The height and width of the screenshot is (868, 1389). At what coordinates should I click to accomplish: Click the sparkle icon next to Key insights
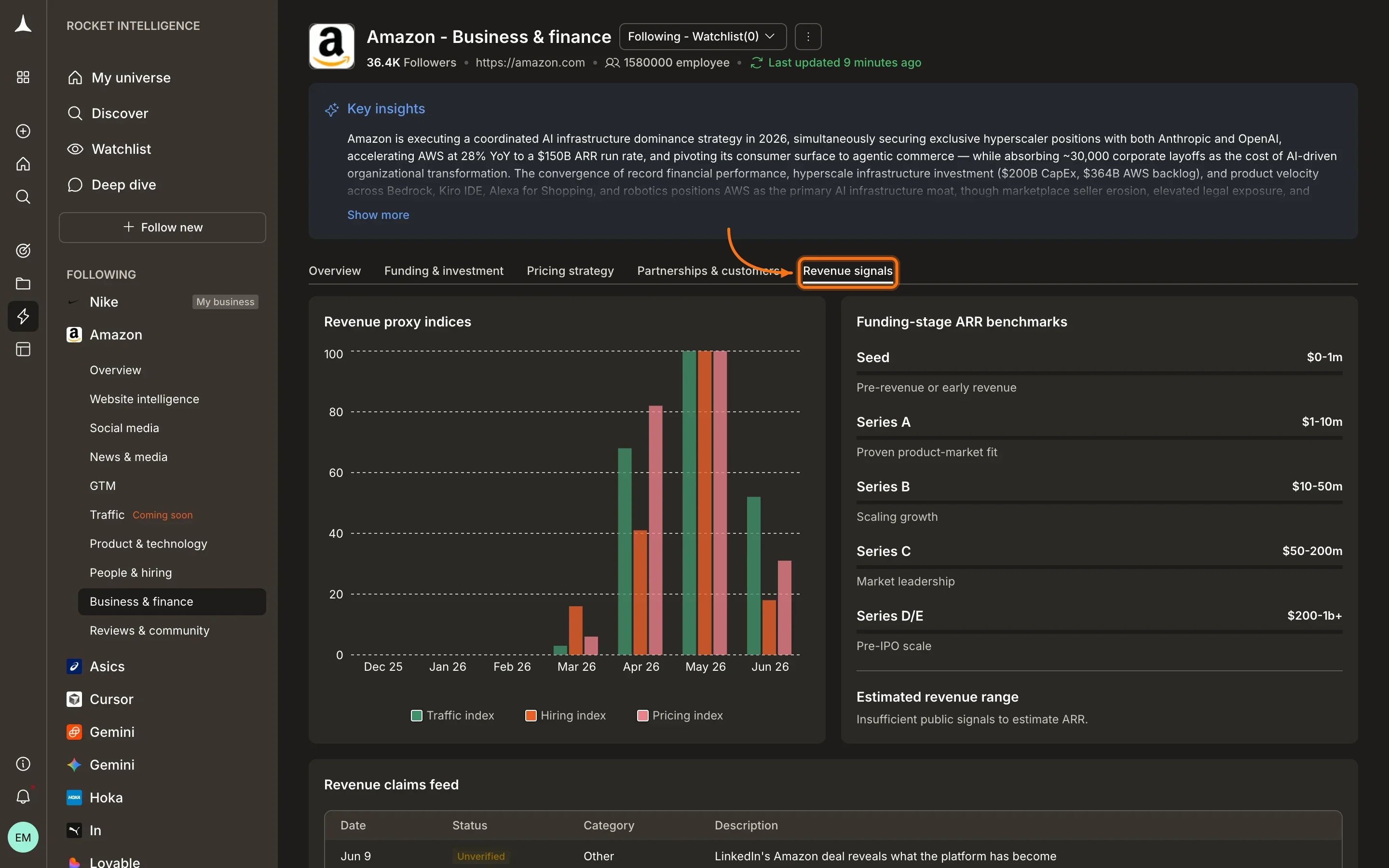pyautogui.click(x=332, y=109)
